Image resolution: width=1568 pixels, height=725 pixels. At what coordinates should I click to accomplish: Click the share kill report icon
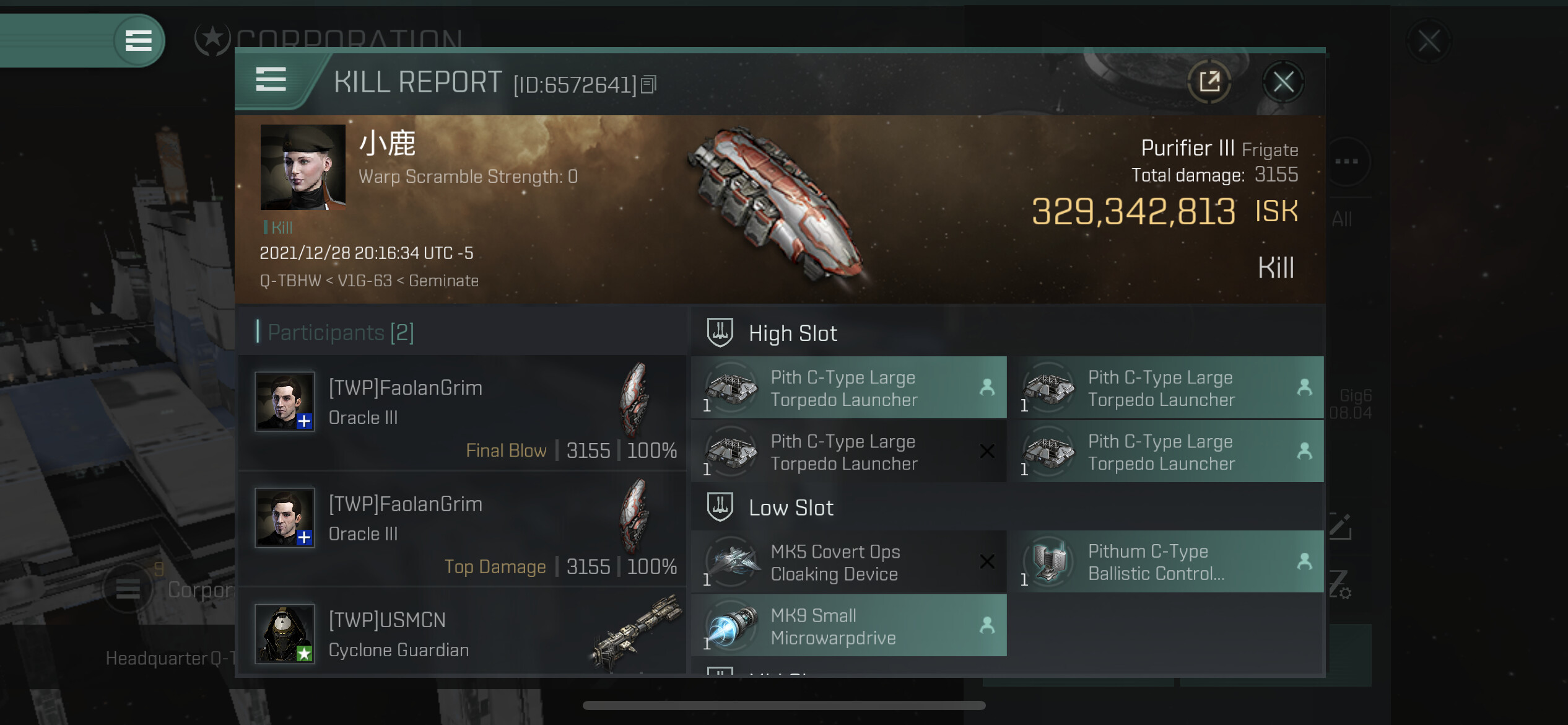[1209, 81]
